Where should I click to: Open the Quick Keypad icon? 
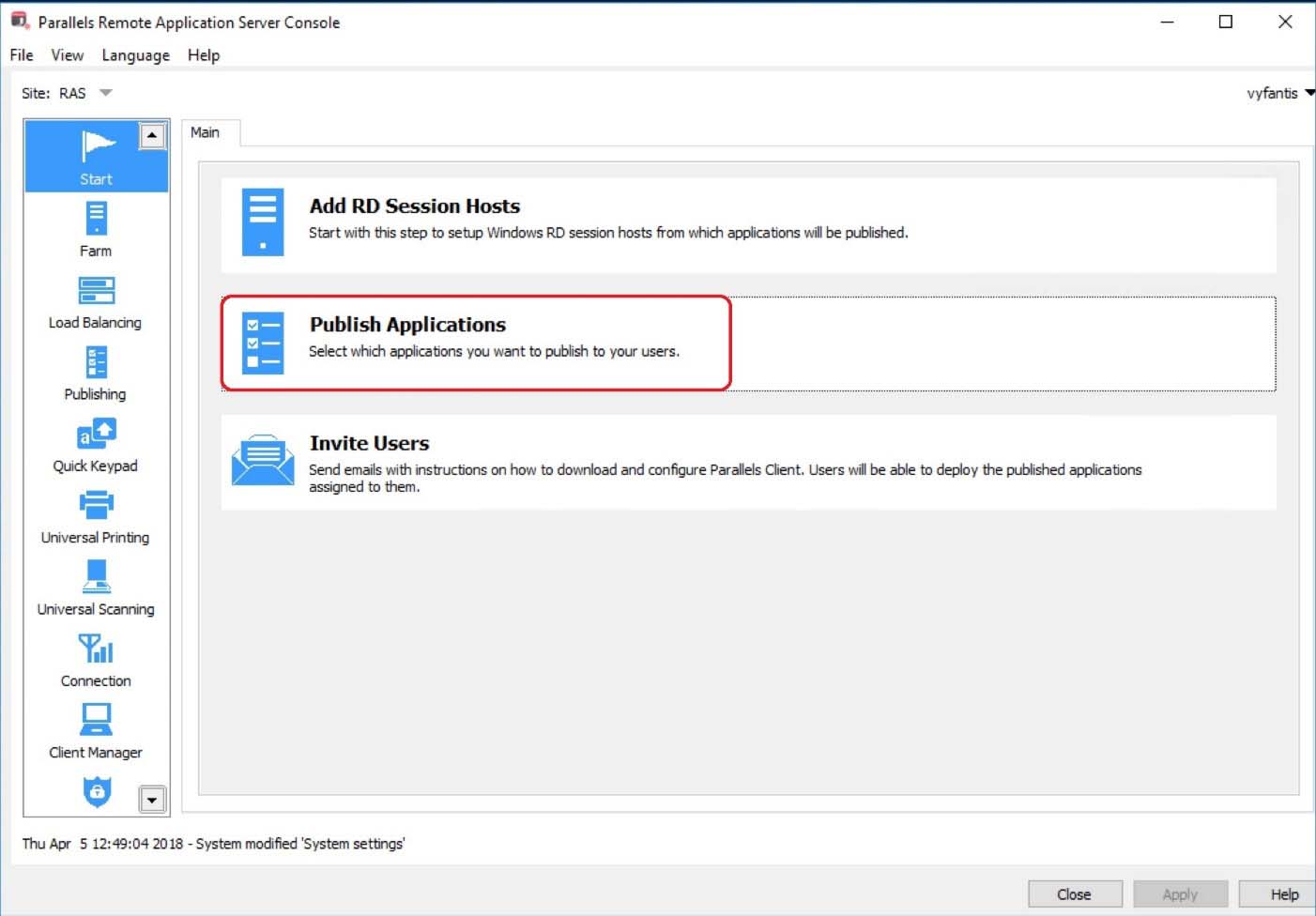[x=96, y=434]
